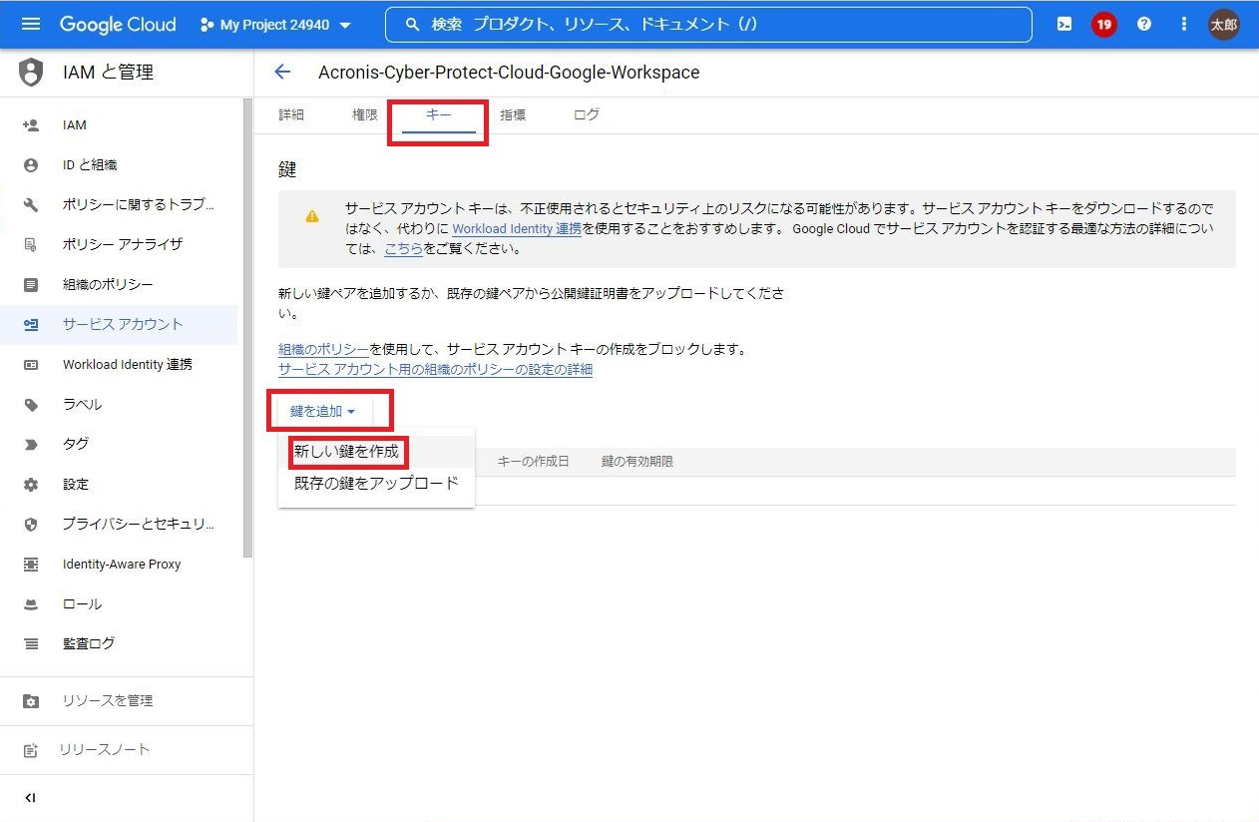Click the yellow warning triangle icon

[312, 216]
